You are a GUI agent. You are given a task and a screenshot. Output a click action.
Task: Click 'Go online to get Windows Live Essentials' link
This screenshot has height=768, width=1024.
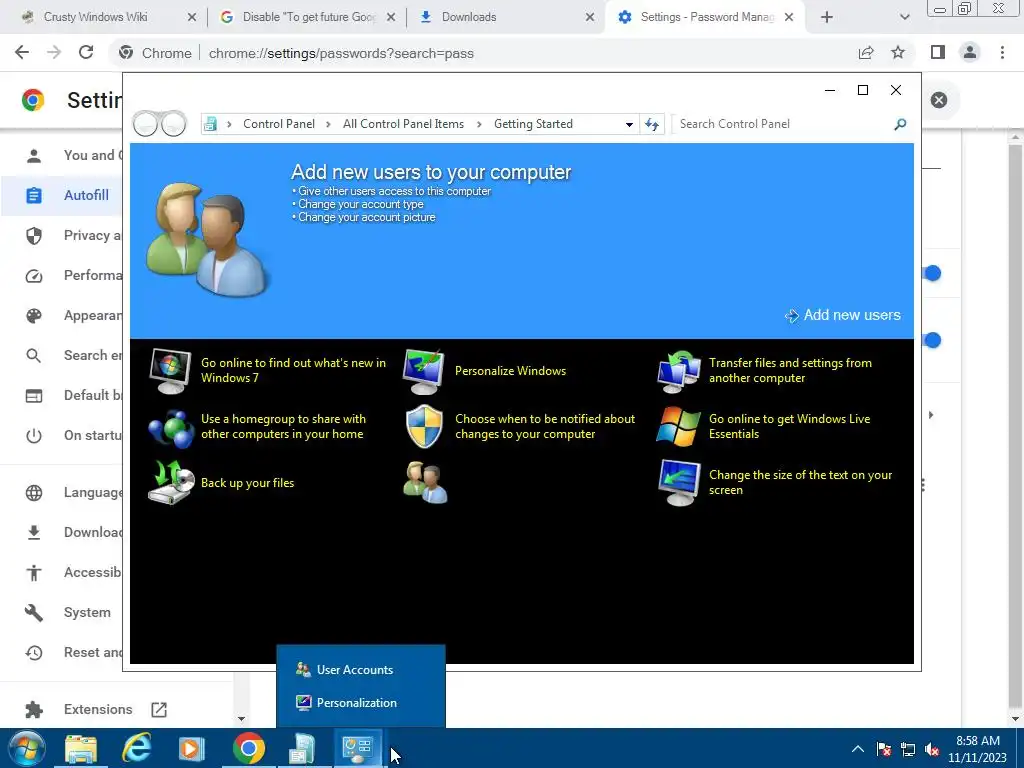click(x=789, y=426)
